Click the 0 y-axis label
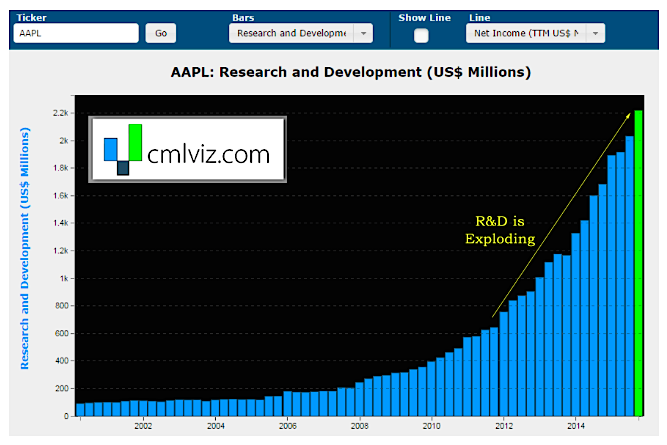The width and height of the screenshot is (667, 445). [x=66, y=416]
